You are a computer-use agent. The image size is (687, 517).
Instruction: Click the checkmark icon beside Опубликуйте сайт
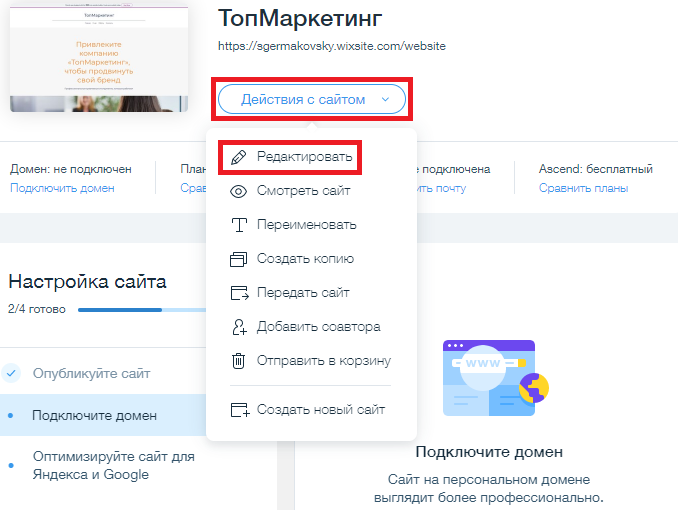click(11, 373)
